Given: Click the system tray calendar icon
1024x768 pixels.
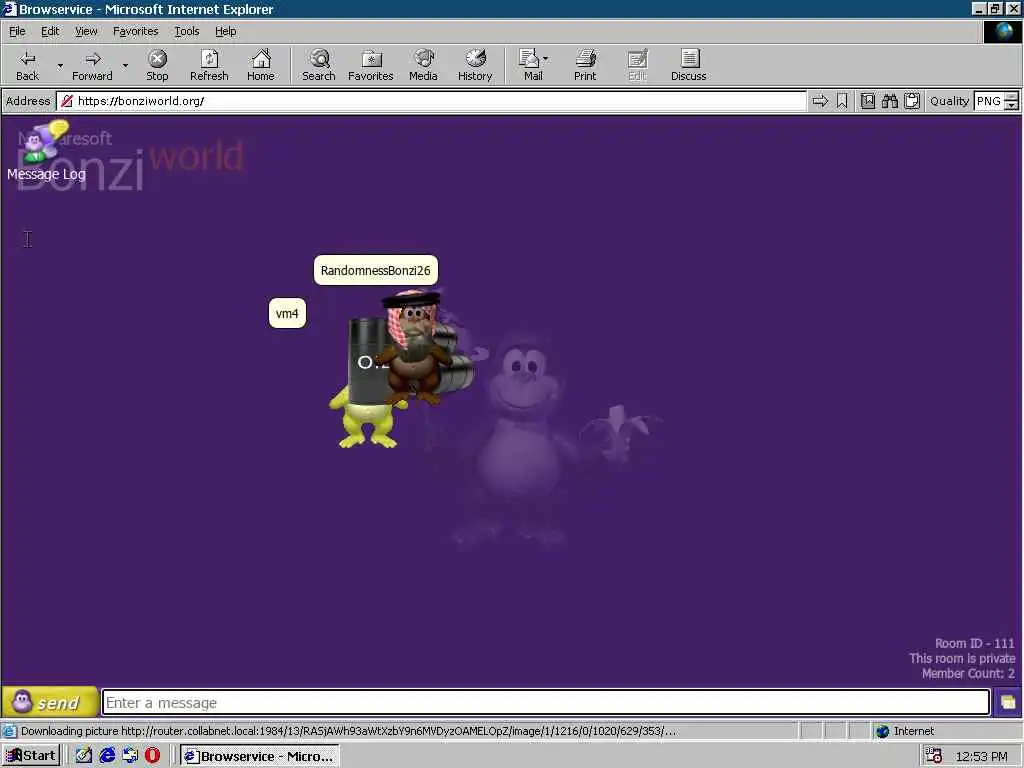Looking at the screenshot, I should click(933, 756).
